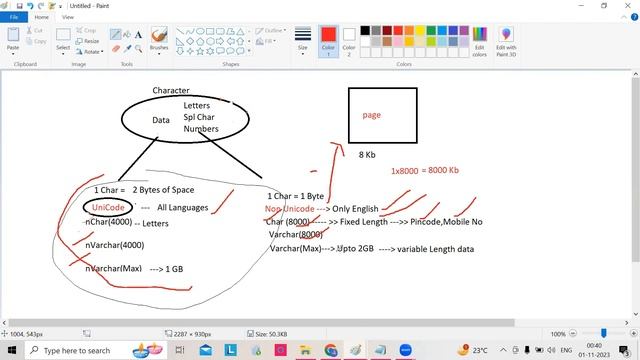Select the Eraser tool
The height and width of the screenshot is (360, 640).
coord(116,49)
